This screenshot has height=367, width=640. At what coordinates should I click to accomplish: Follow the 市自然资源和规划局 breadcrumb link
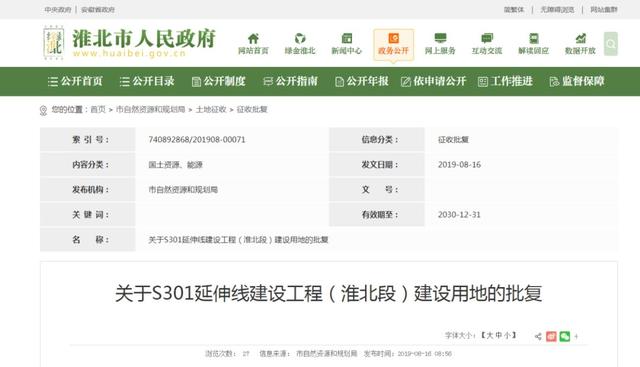tap(151, 109)
